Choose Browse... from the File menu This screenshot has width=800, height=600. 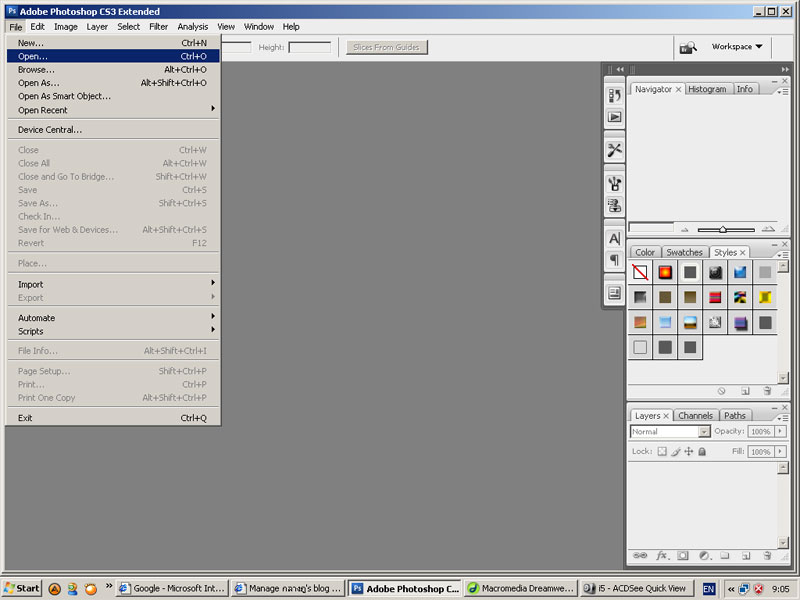click(x=113, y=69)
